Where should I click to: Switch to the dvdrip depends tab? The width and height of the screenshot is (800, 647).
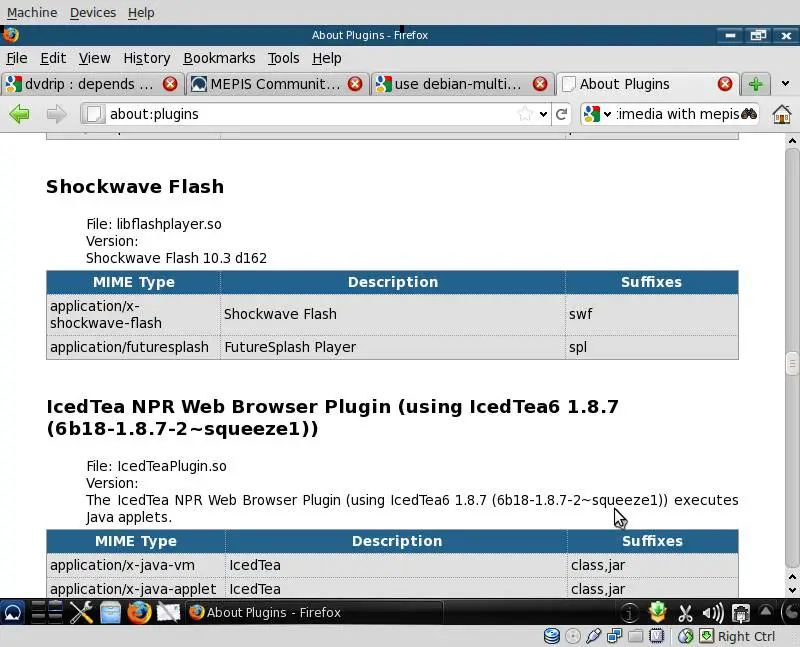(91, 84)
